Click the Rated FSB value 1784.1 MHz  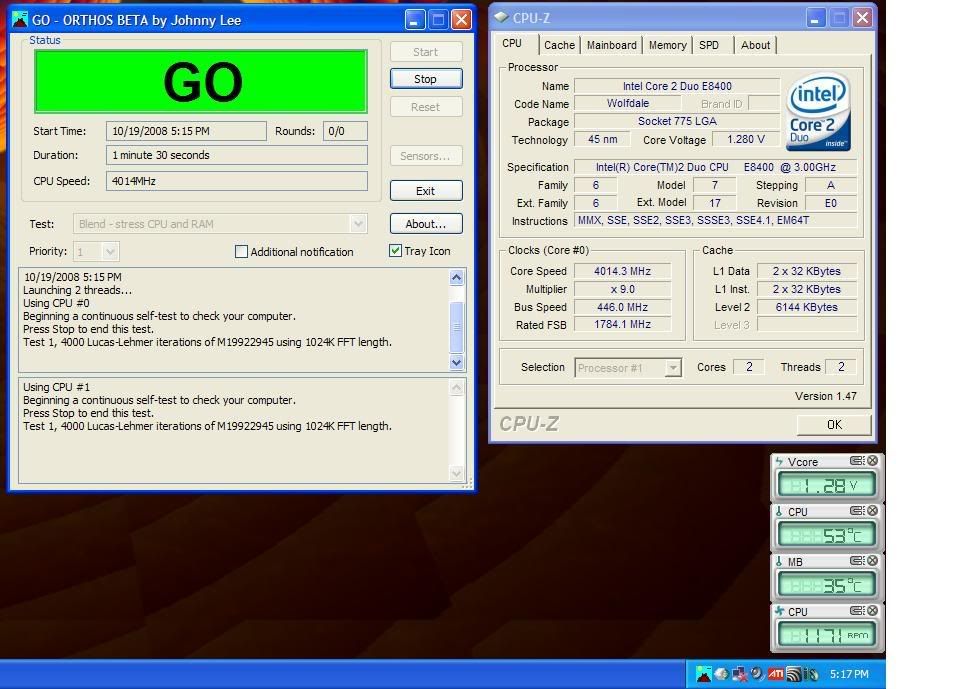point(622,325)
